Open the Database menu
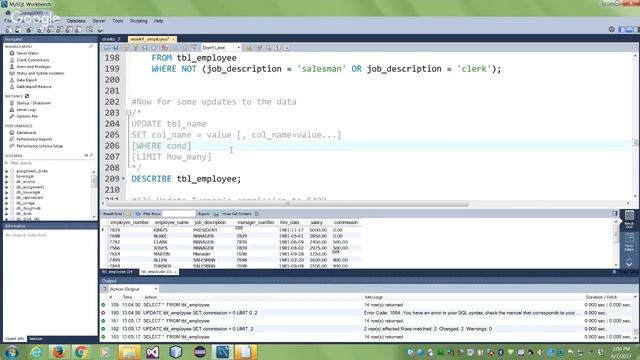Image resolution: width=640 pixels, height=360 pixels. coord(76,20)
